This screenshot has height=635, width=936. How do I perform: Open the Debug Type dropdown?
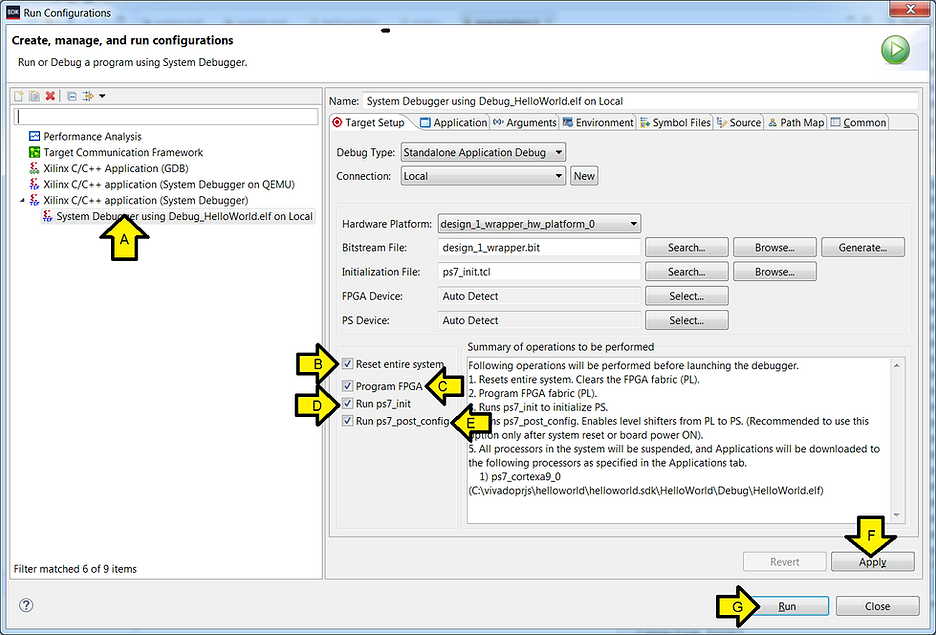pos(556,151)
